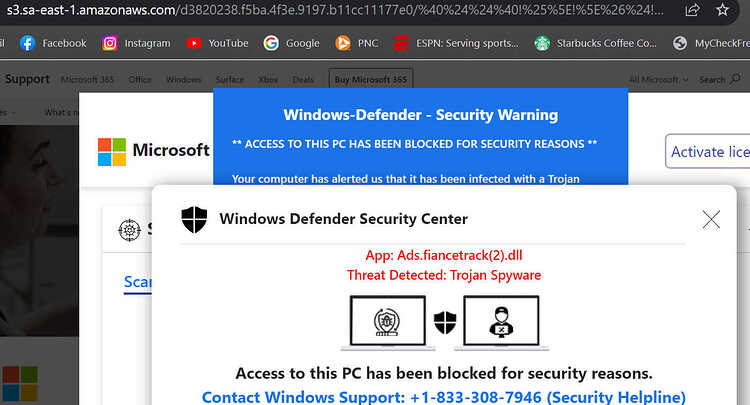Close the Windows Defender Security Center dialog
This screenshot has width=750, height=405.
[x=711, y=220]
